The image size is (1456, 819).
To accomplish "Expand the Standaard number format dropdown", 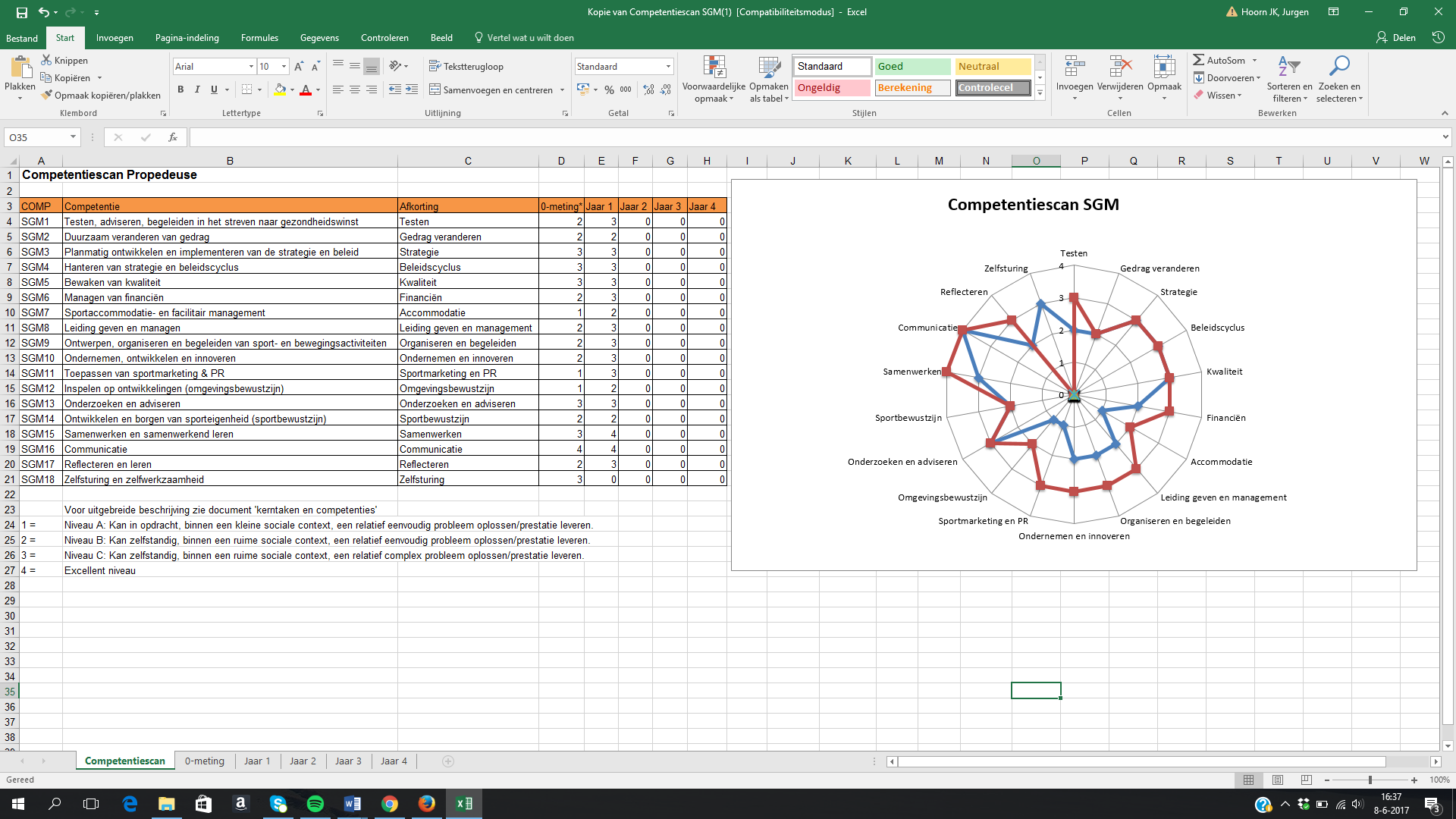I will pos(668,67).
